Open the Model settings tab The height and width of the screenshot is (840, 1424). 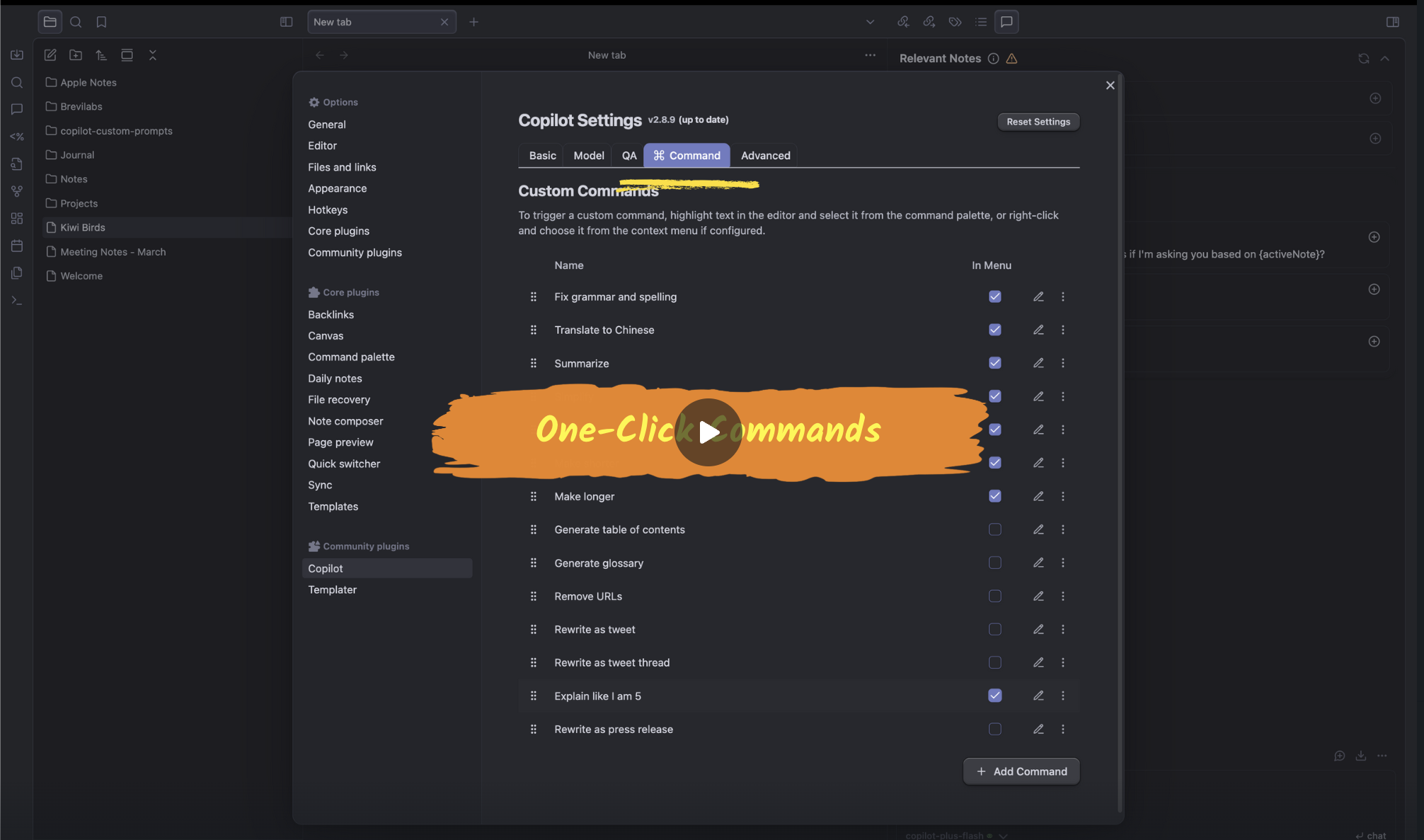coord(588,156)
